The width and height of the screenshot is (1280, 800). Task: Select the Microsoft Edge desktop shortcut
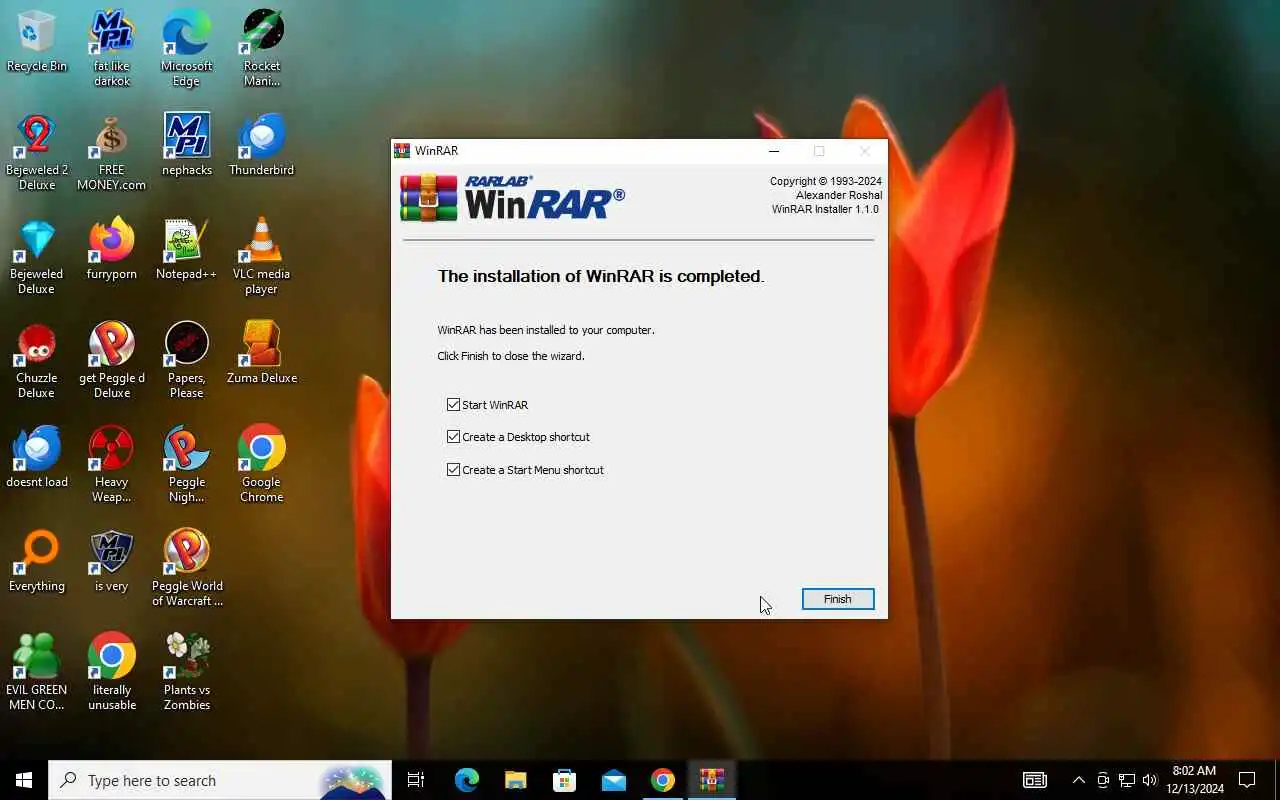[x=187, y=48]
